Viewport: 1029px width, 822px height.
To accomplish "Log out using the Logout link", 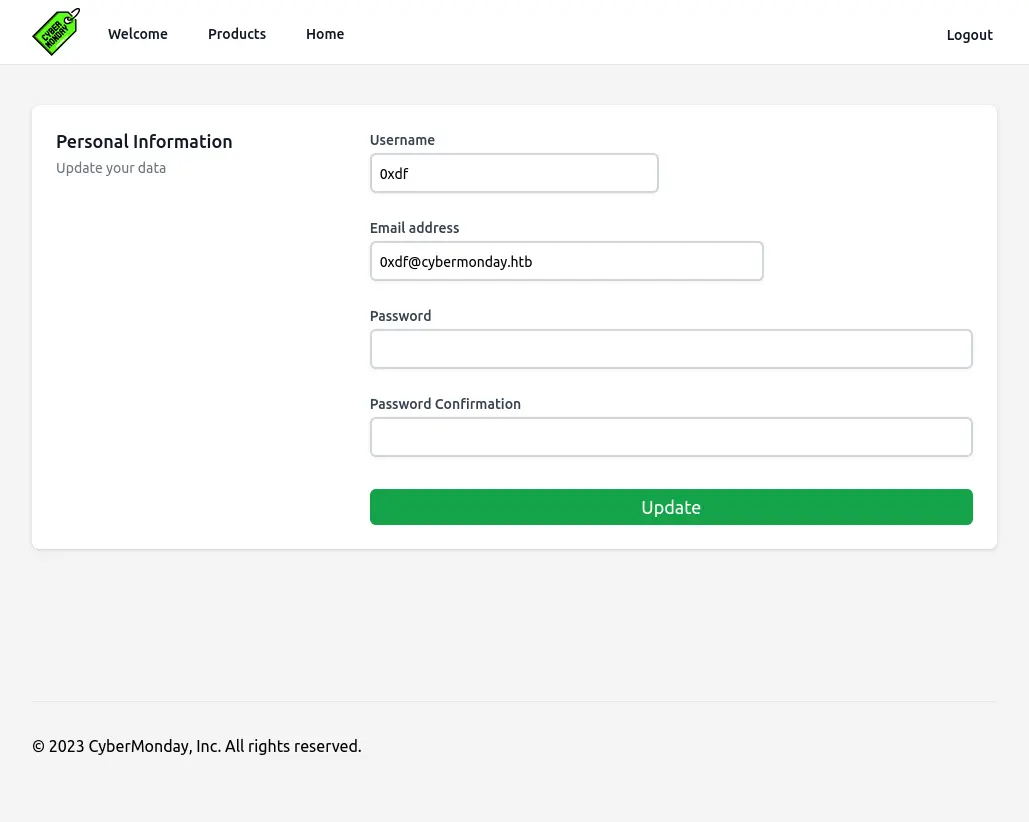I will click(969, 35).
